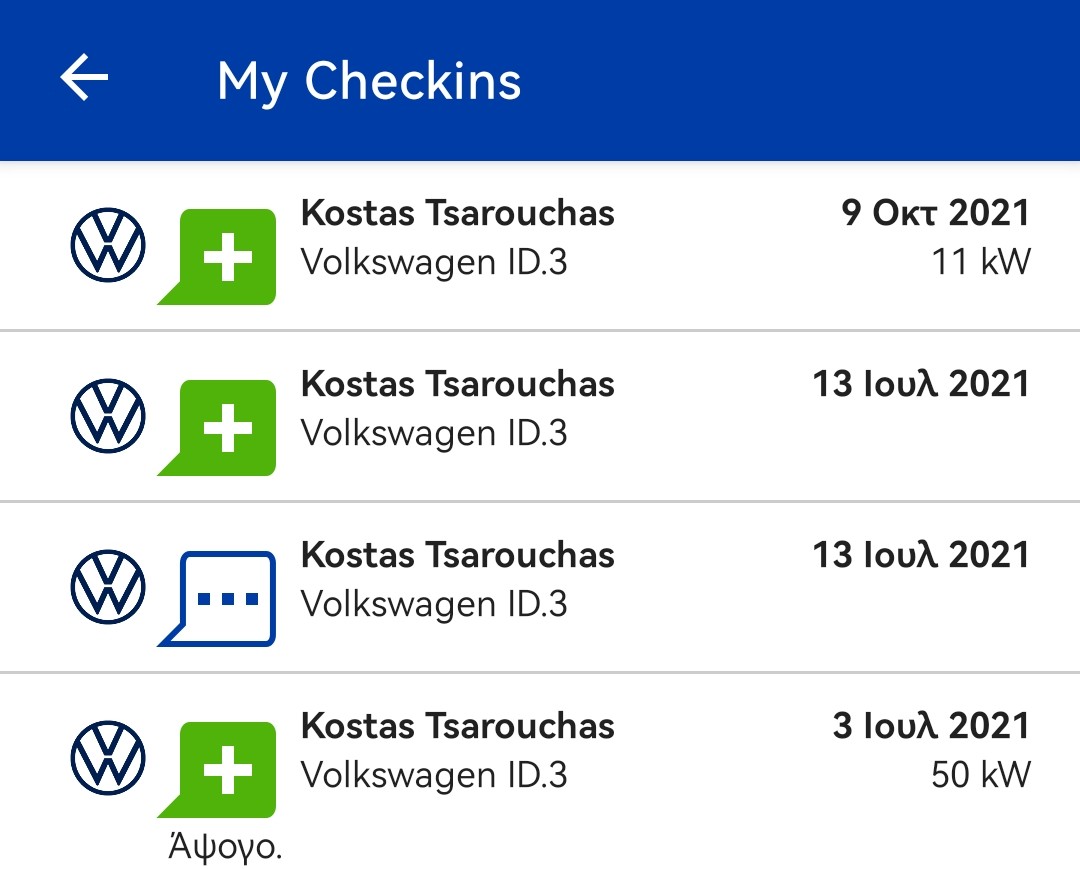
Task: Click Volkswagen ID.3 text in 3 Ιουλ entry
Action: coord(434,775)
